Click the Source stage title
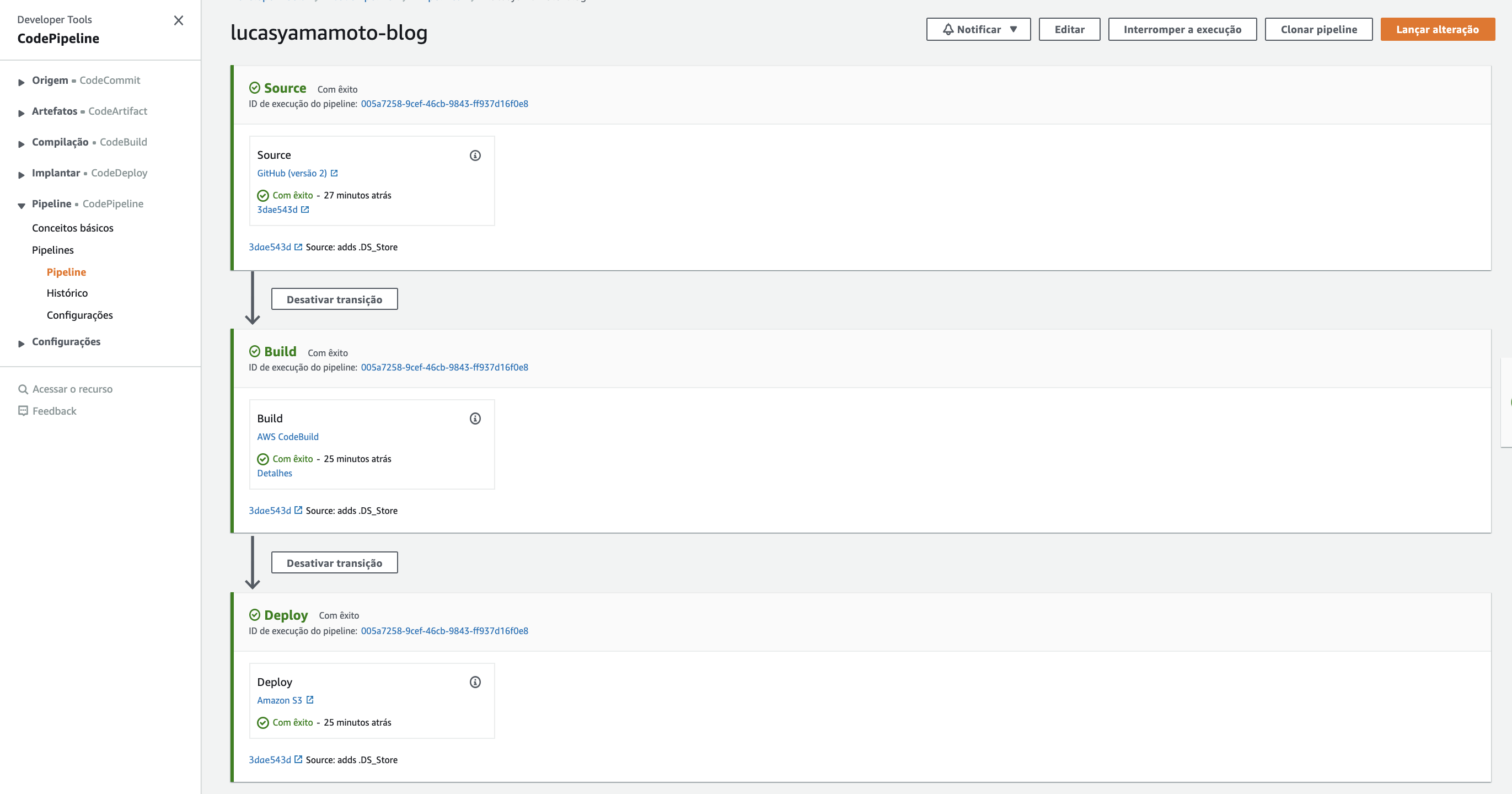Viewport: 1512px width, 794px height. [285, 88]
